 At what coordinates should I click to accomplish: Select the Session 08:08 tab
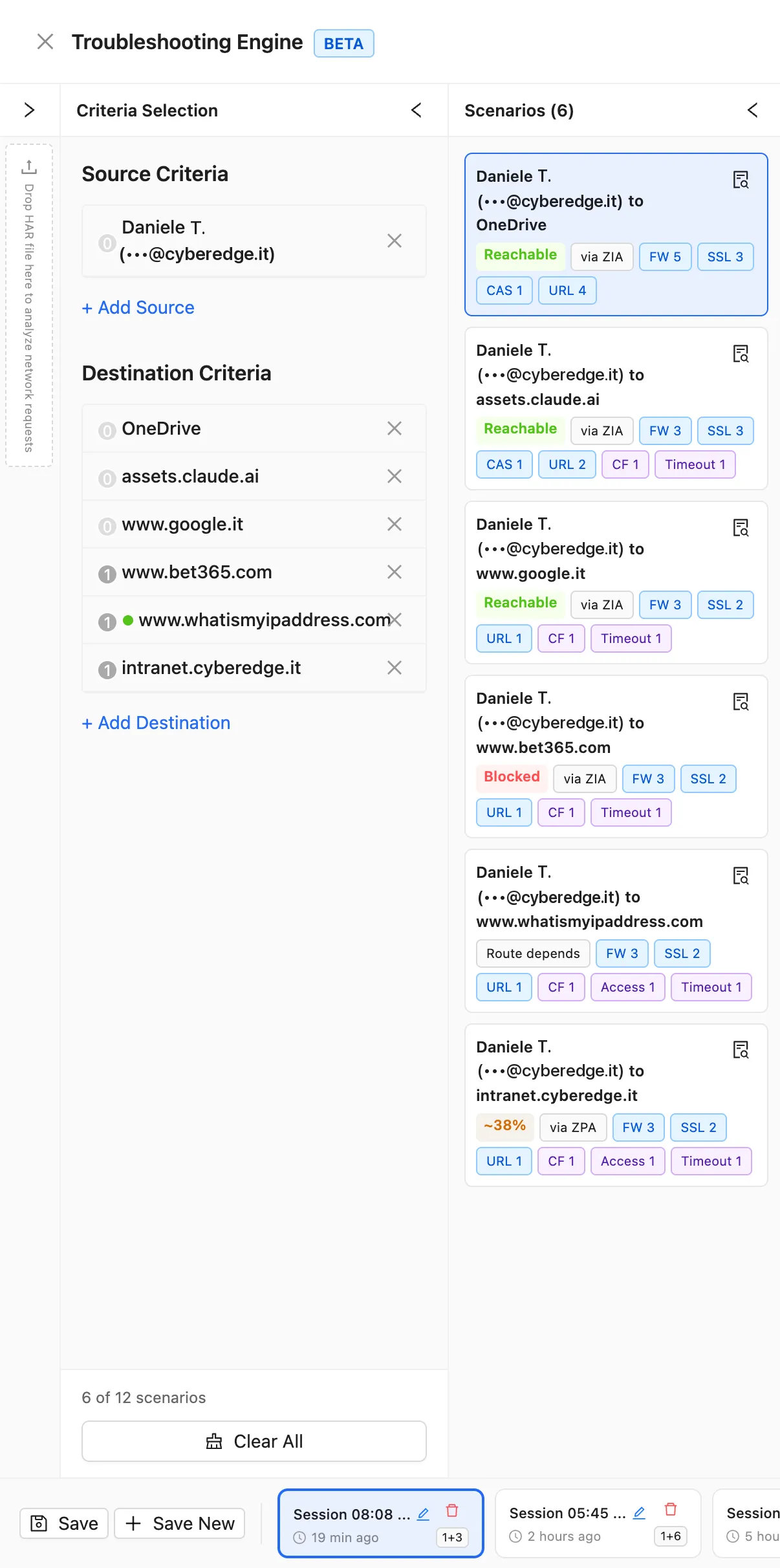pyautogui.click(x=381, y=1523)
